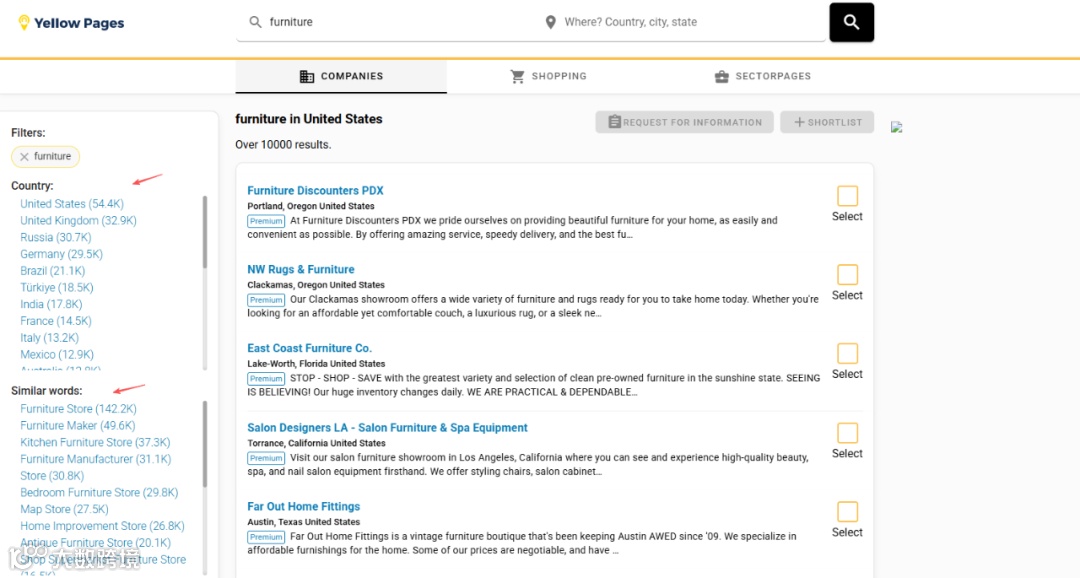Filter by Mexico (12.9K)

click(57, 355)
